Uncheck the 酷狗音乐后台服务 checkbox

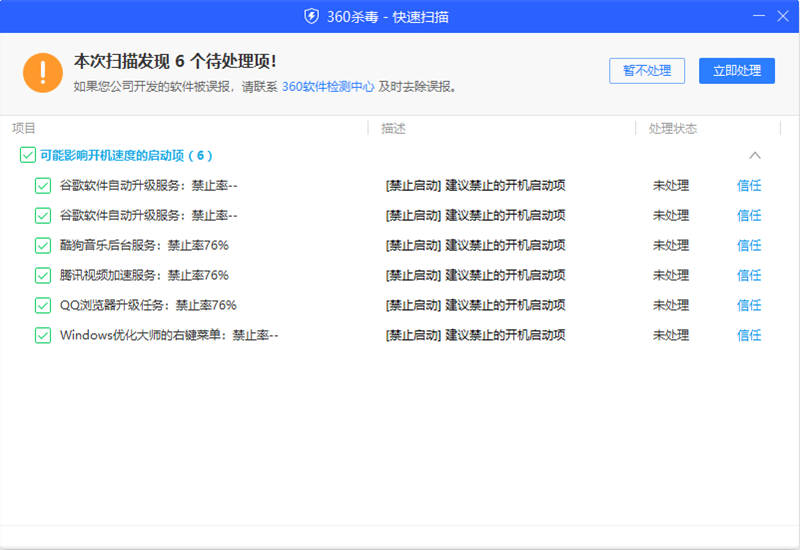pos(43,245)
